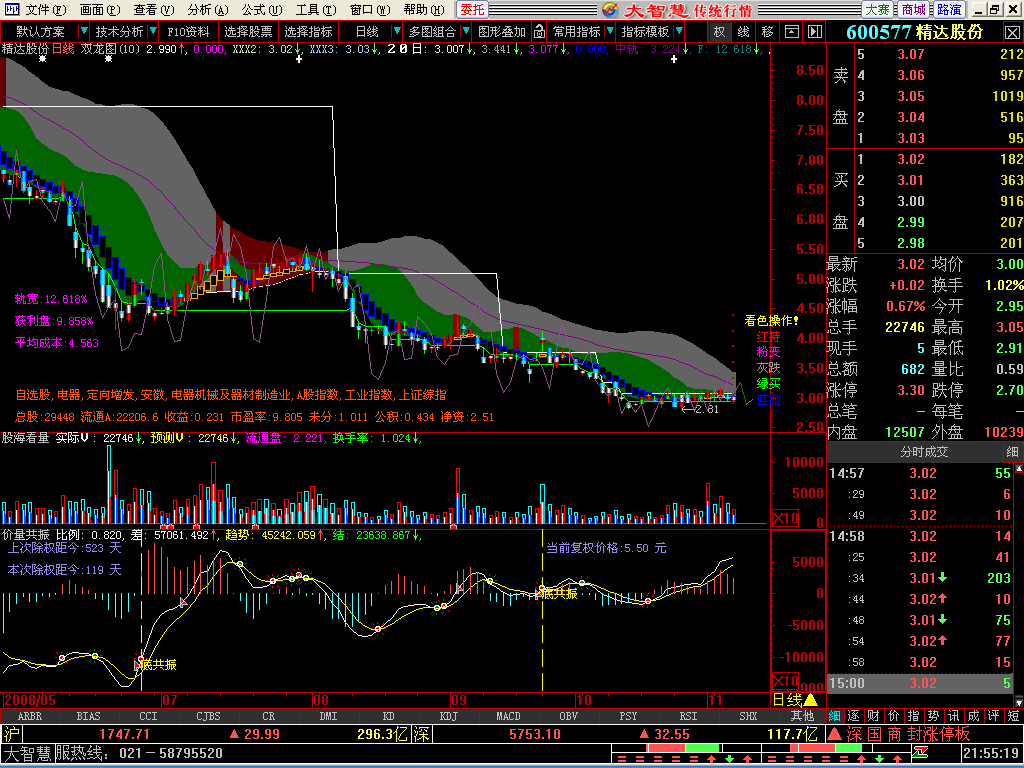Click the 选择指标 toolbar button

click(x=308, y=31)
